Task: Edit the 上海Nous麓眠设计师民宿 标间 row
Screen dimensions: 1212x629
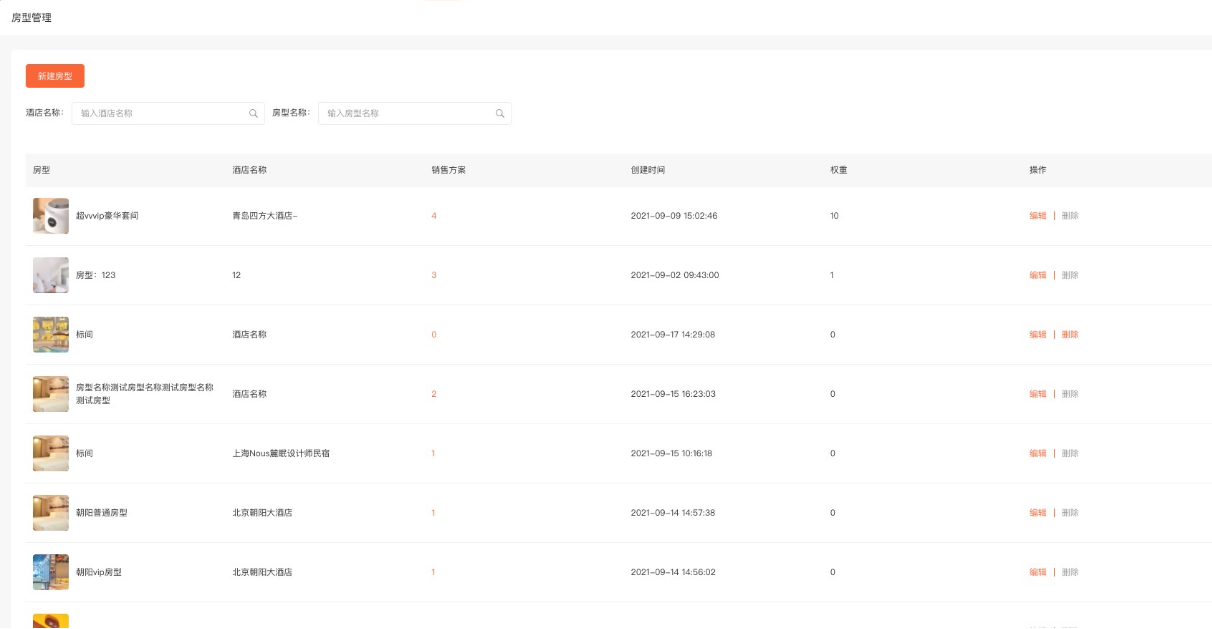Action: pos(1038,453)
